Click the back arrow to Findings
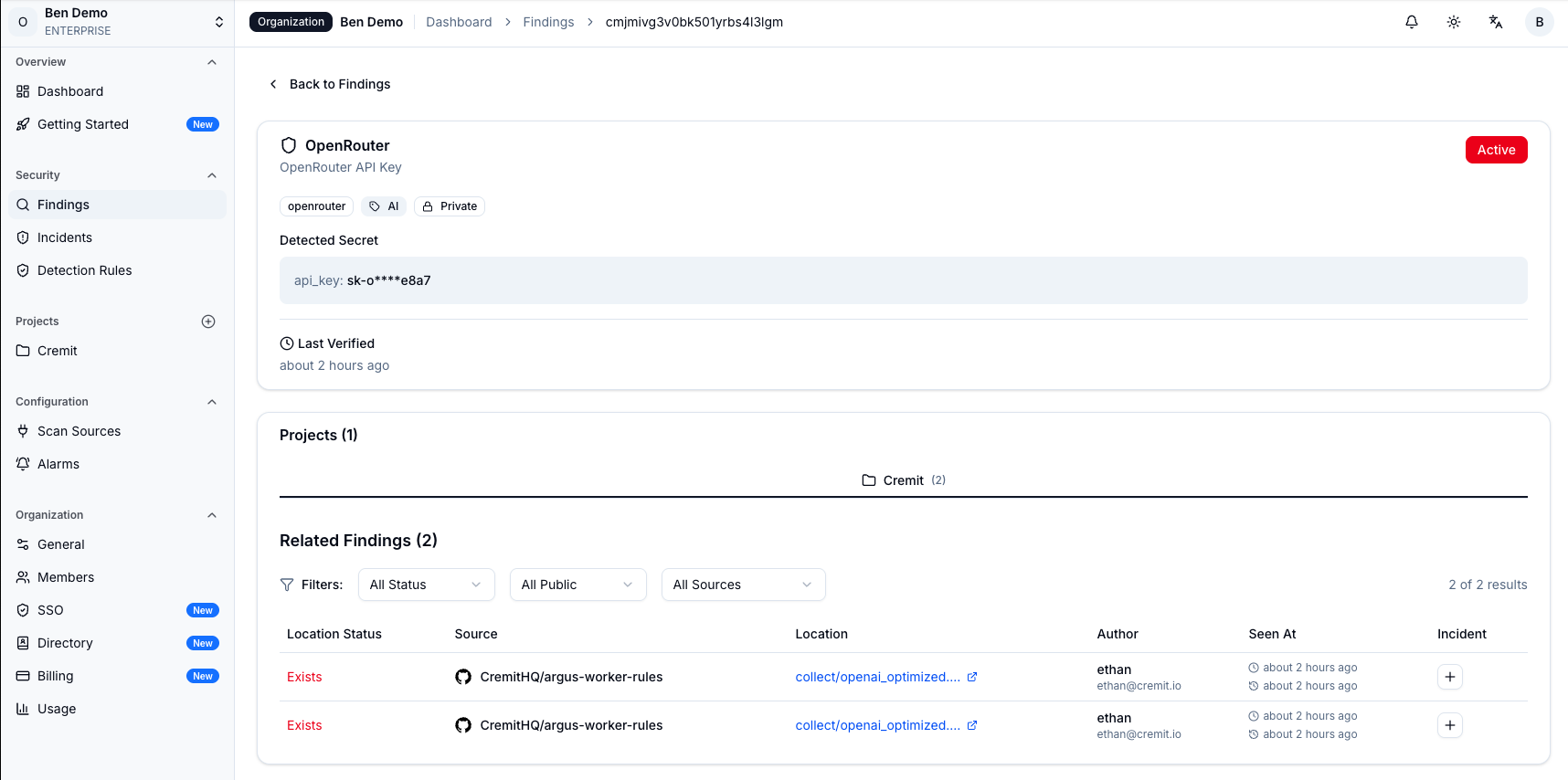 point(273,84)
